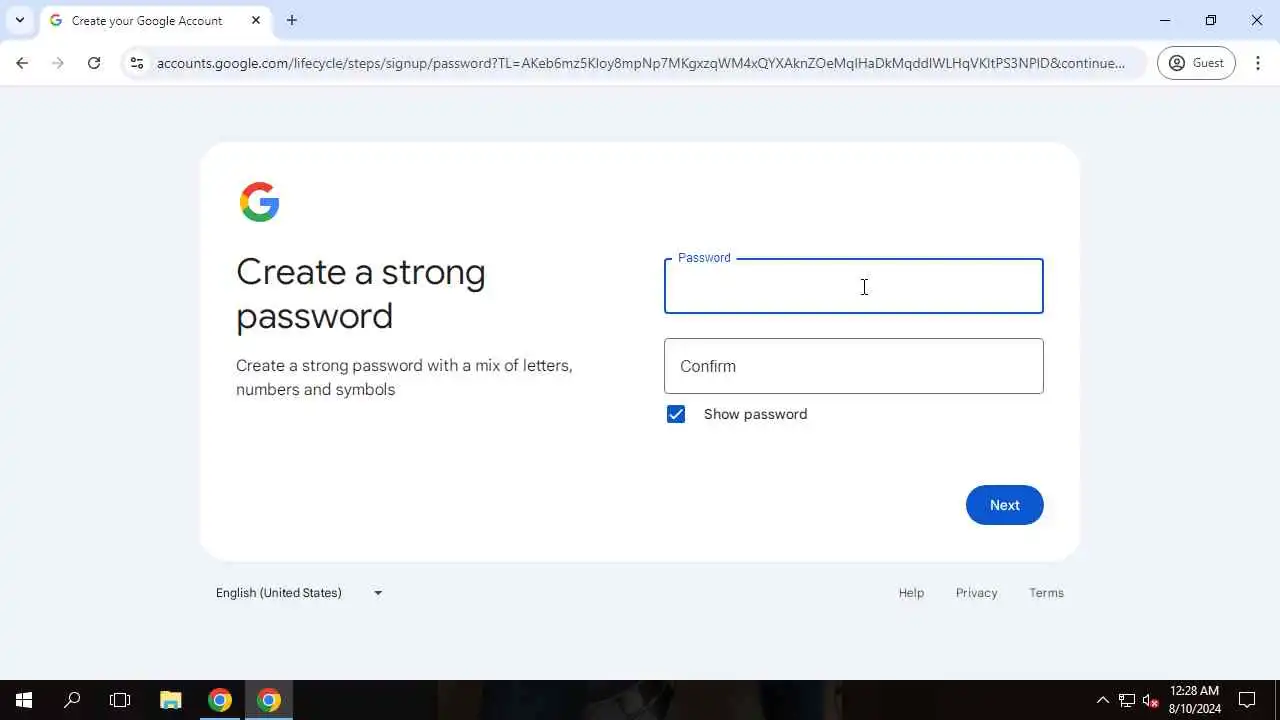Open the Privacy link
The height and width of the screenshot is (720, 1280).
coord(976,593)
